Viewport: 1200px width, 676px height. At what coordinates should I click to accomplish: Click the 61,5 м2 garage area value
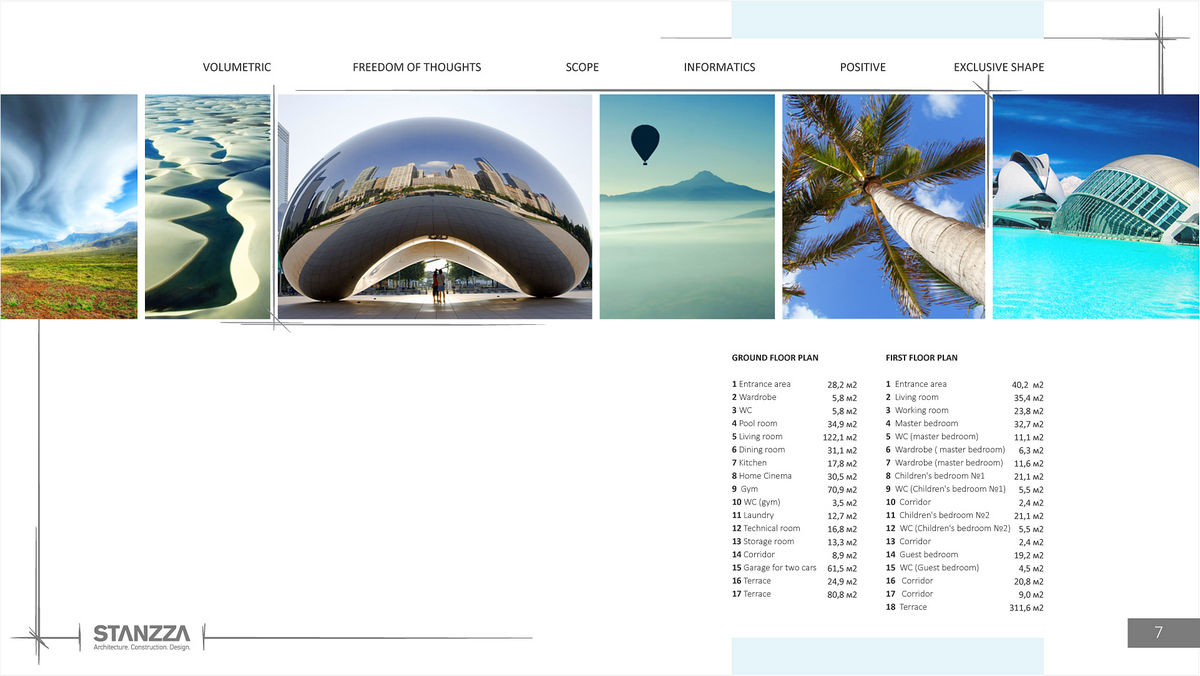pos(842,568)
